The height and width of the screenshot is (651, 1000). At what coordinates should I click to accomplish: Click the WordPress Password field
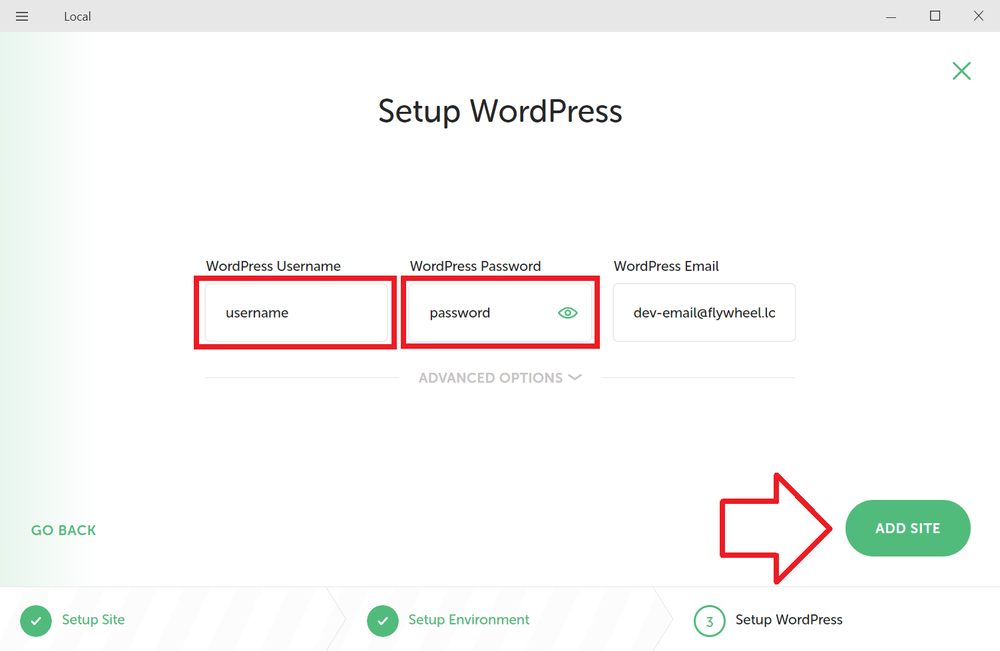pyautogui.click(x=500, y=312)
